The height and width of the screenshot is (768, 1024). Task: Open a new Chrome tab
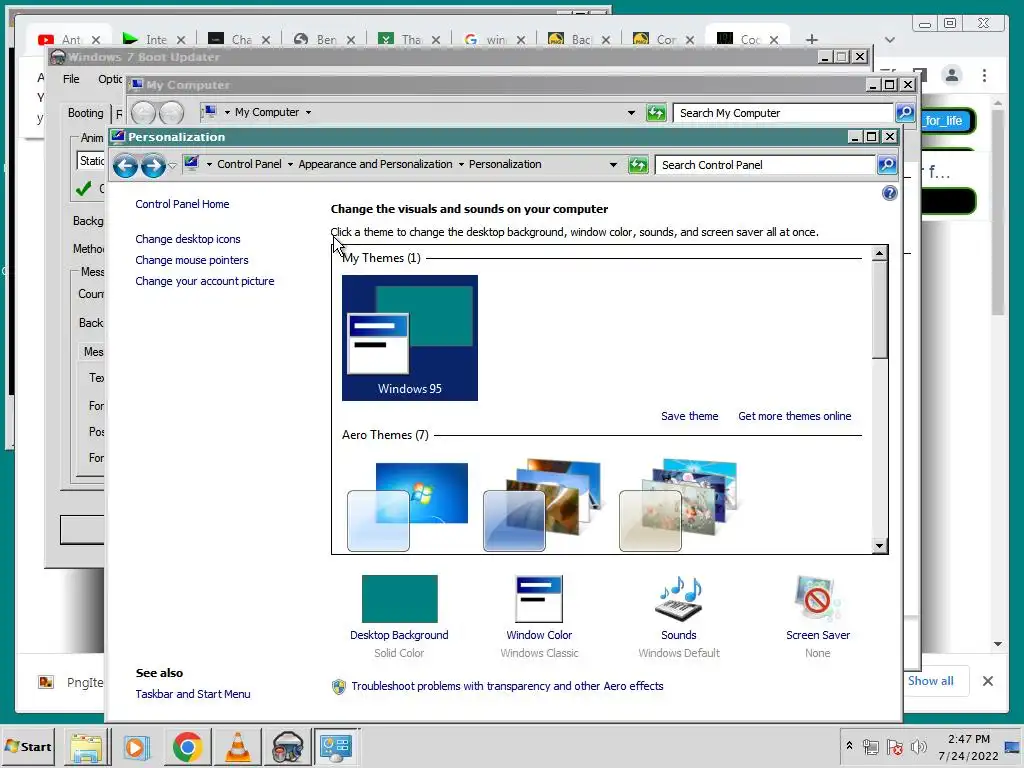(812, 40)
